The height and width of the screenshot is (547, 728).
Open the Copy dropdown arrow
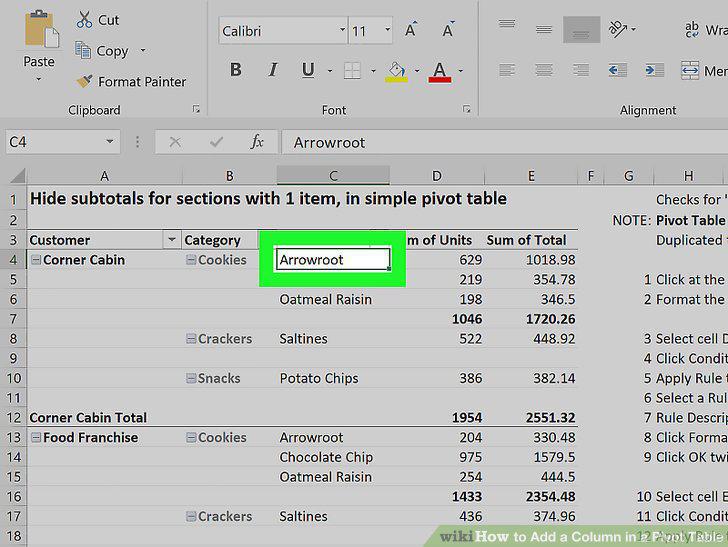pos(143,50)
